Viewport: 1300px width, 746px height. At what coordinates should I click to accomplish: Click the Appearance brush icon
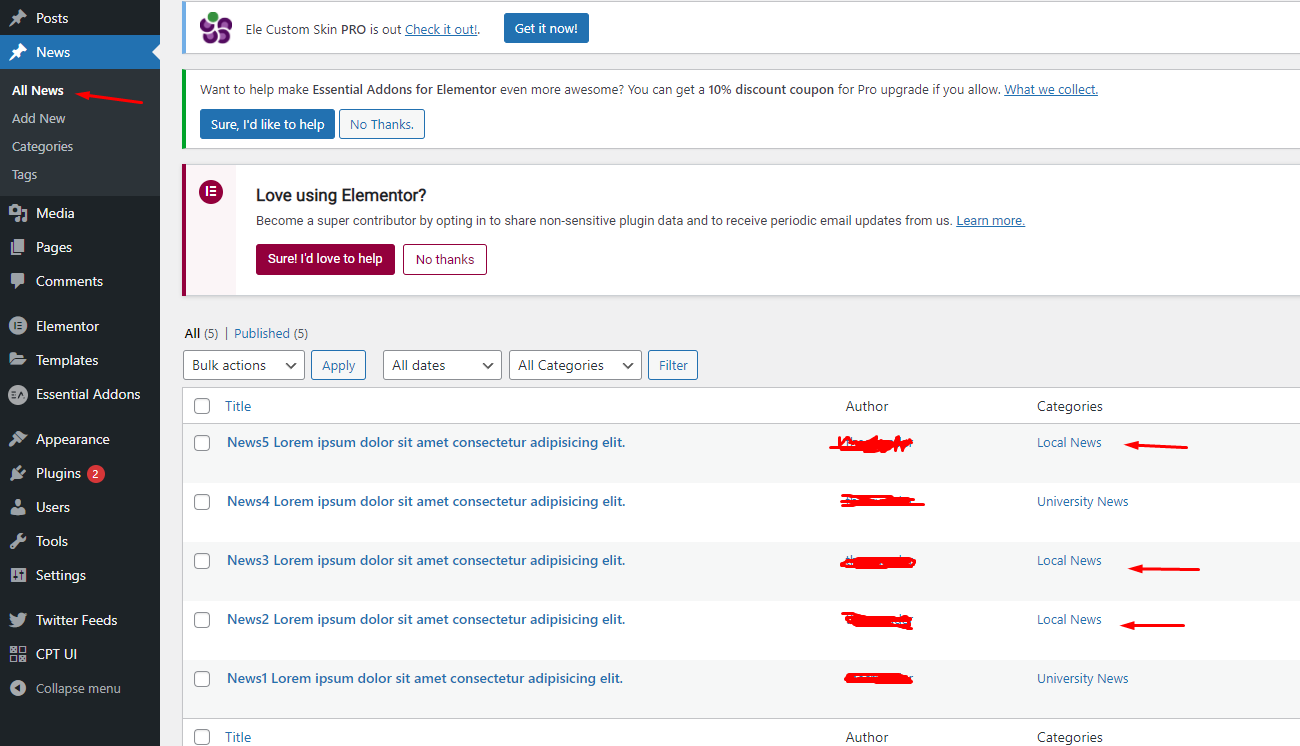[x=18, y=439]
